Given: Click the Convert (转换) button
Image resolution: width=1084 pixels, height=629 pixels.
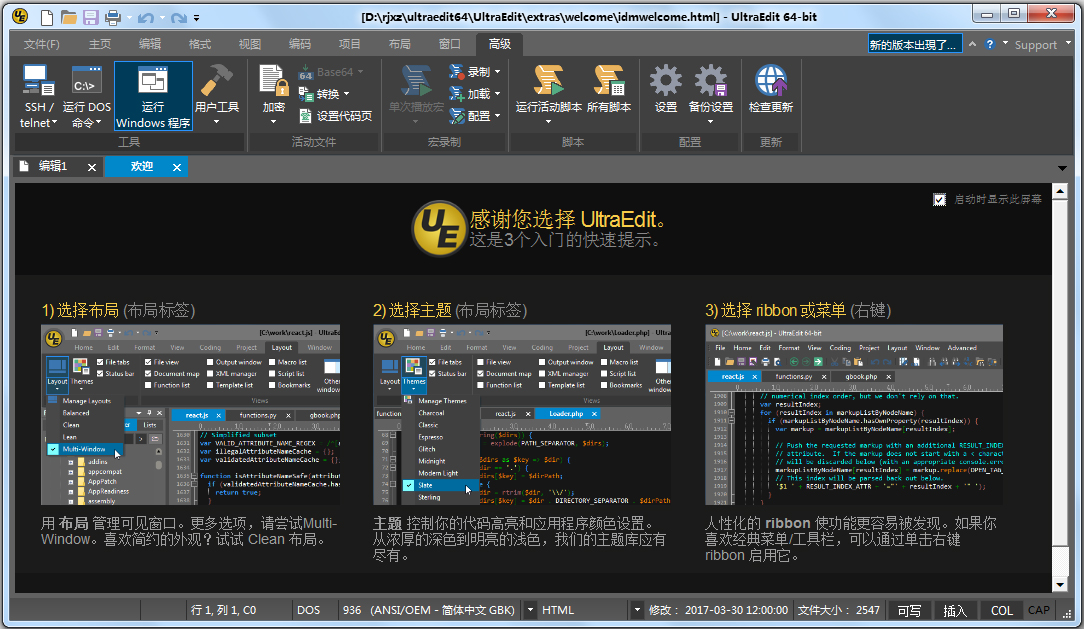Looking at the screenshot, I should (x=324, y=94).
